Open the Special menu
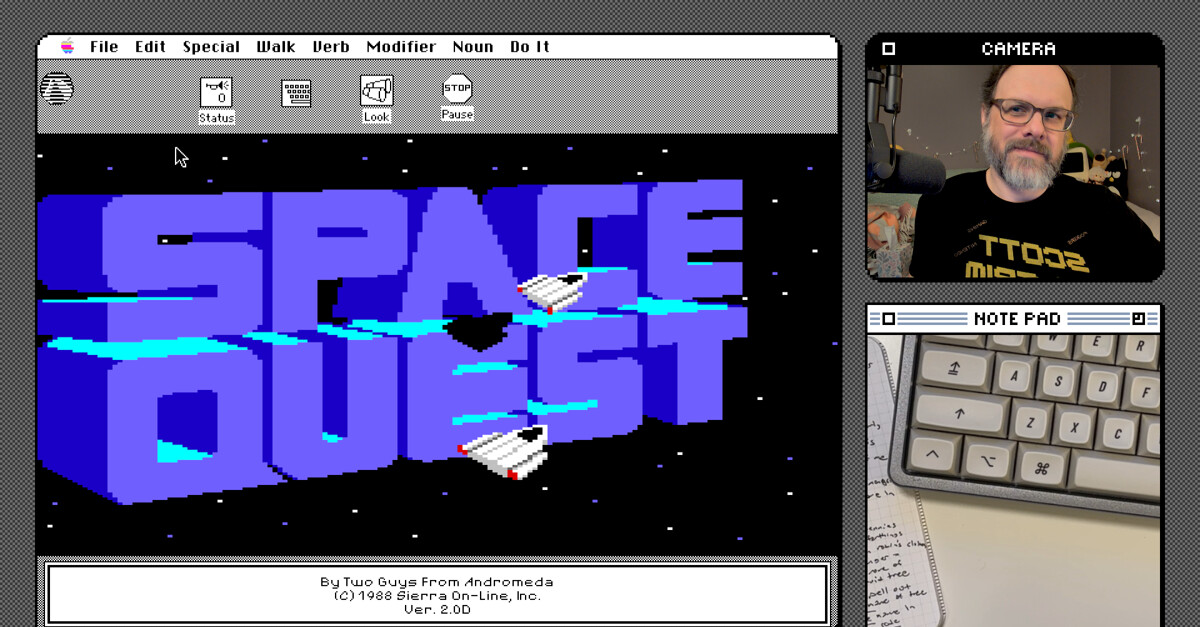The width and height of the screenshot is (1200, 627). [x=211, y=47]
